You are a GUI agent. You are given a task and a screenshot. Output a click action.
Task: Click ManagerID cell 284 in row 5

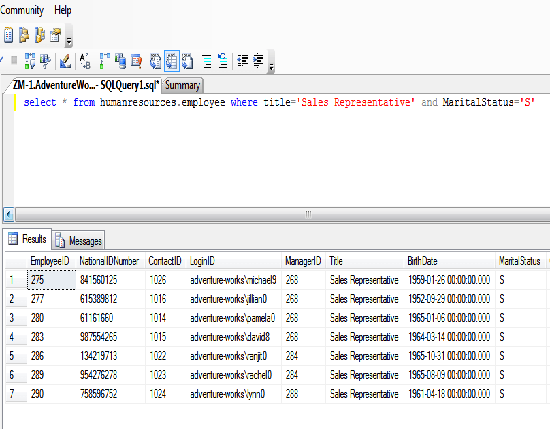303,356
